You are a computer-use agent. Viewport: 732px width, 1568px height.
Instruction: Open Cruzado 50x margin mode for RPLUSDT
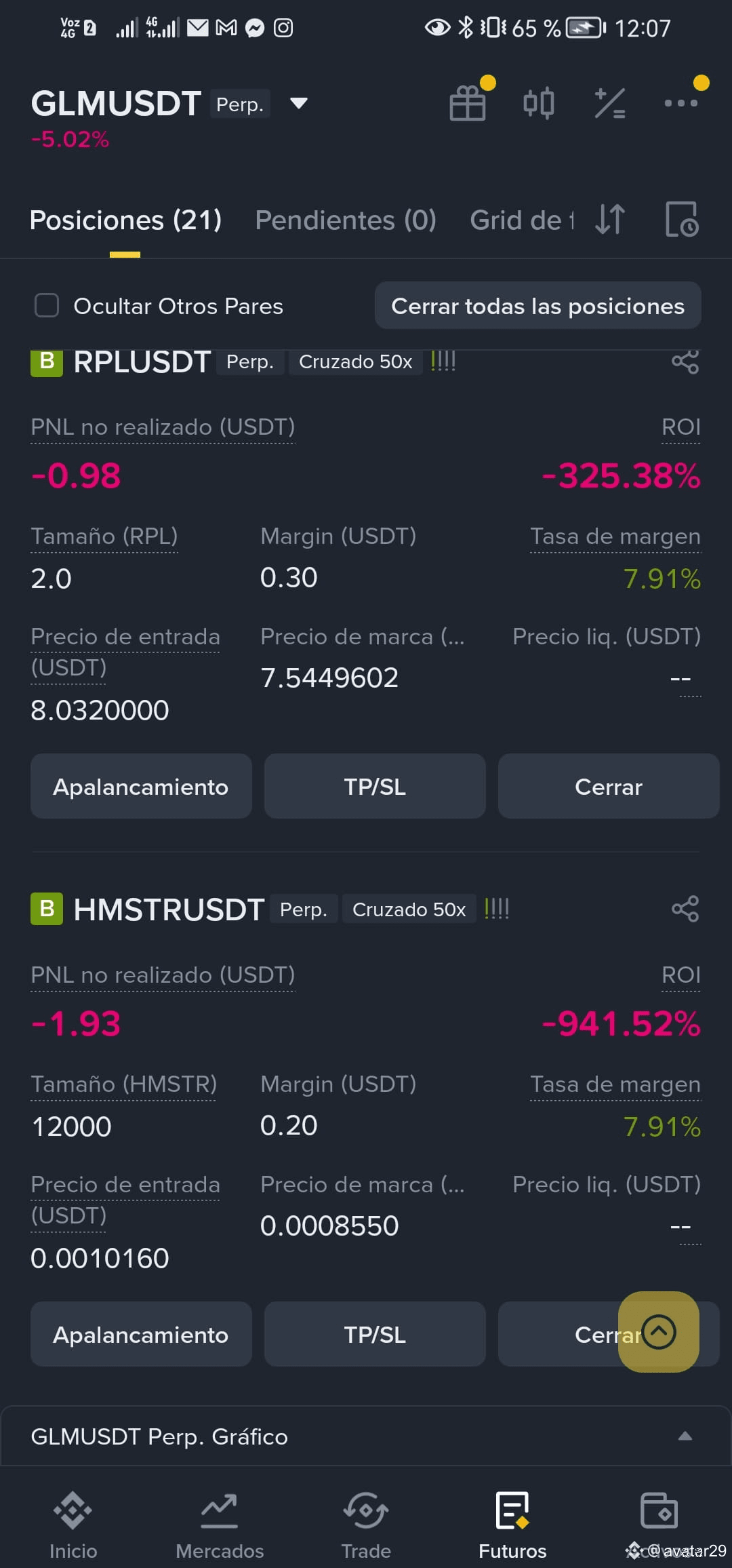pyautogui.click(x=356, y=362)
